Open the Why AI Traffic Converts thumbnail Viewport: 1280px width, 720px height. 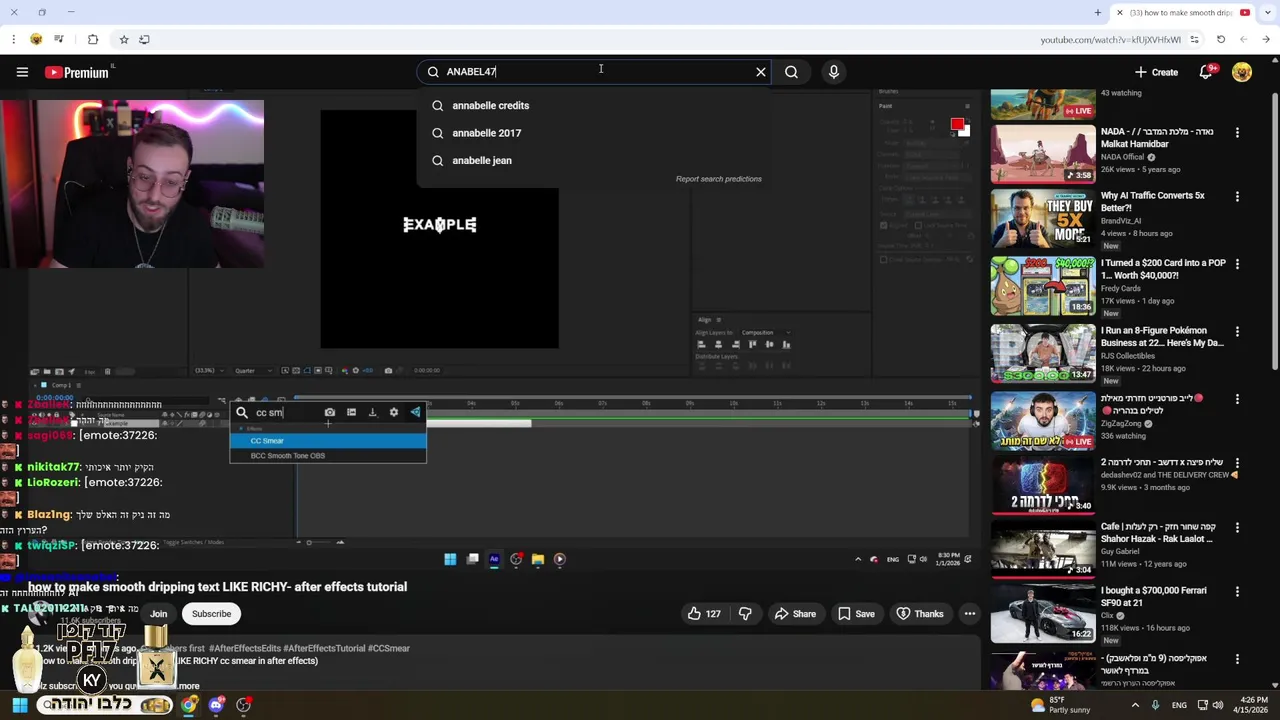coord(1043,219)
